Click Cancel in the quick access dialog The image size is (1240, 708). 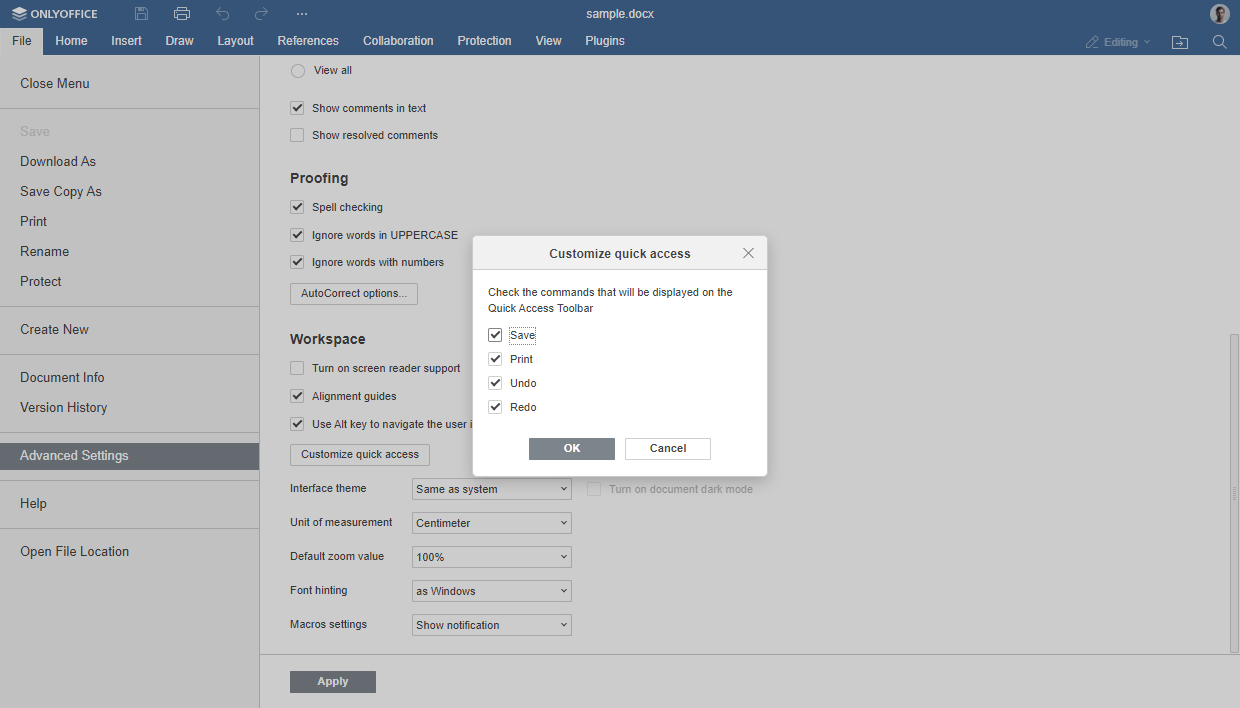(667, 448)
